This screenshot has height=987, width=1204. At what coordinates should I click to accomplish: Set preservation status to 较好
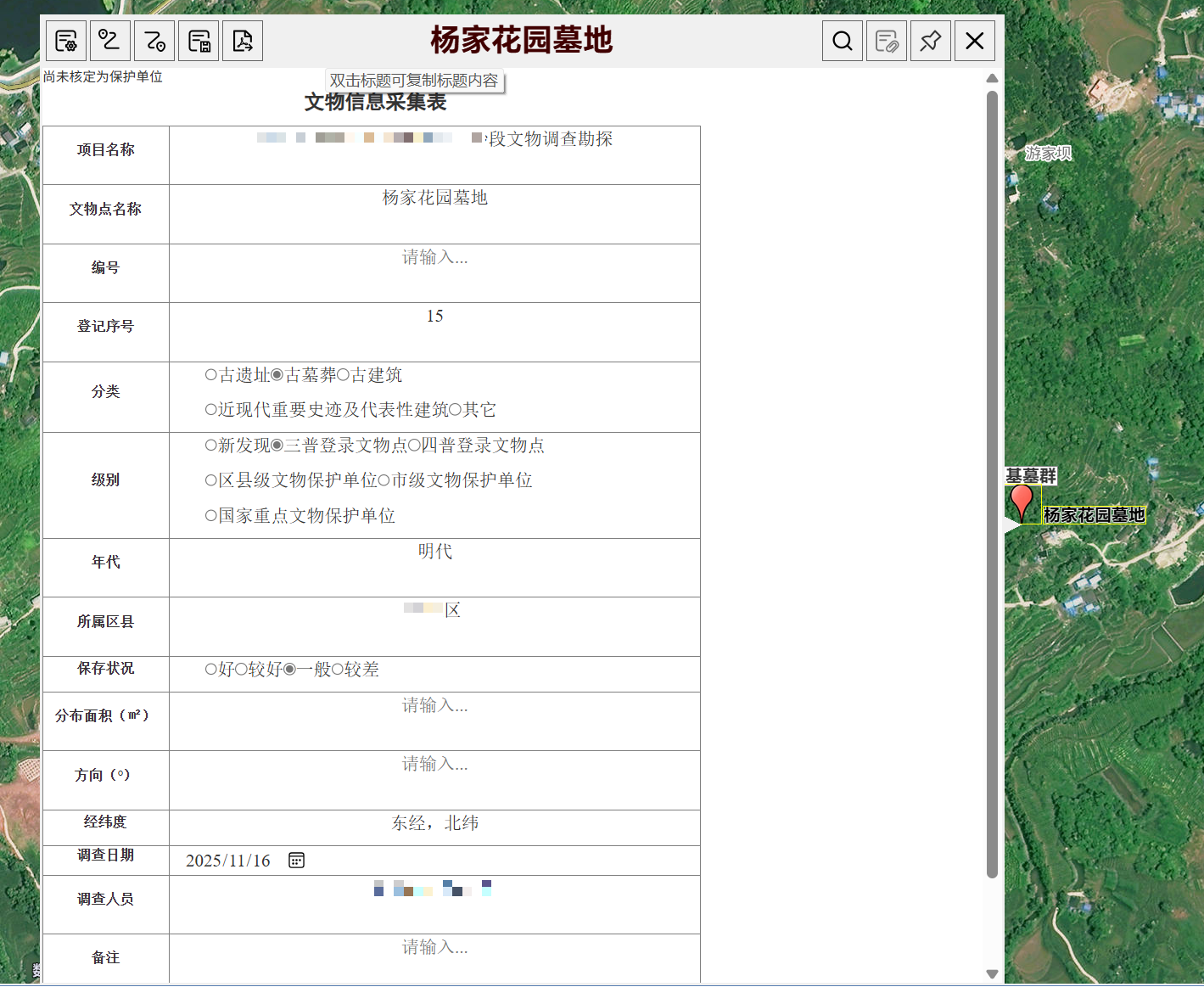242,670
